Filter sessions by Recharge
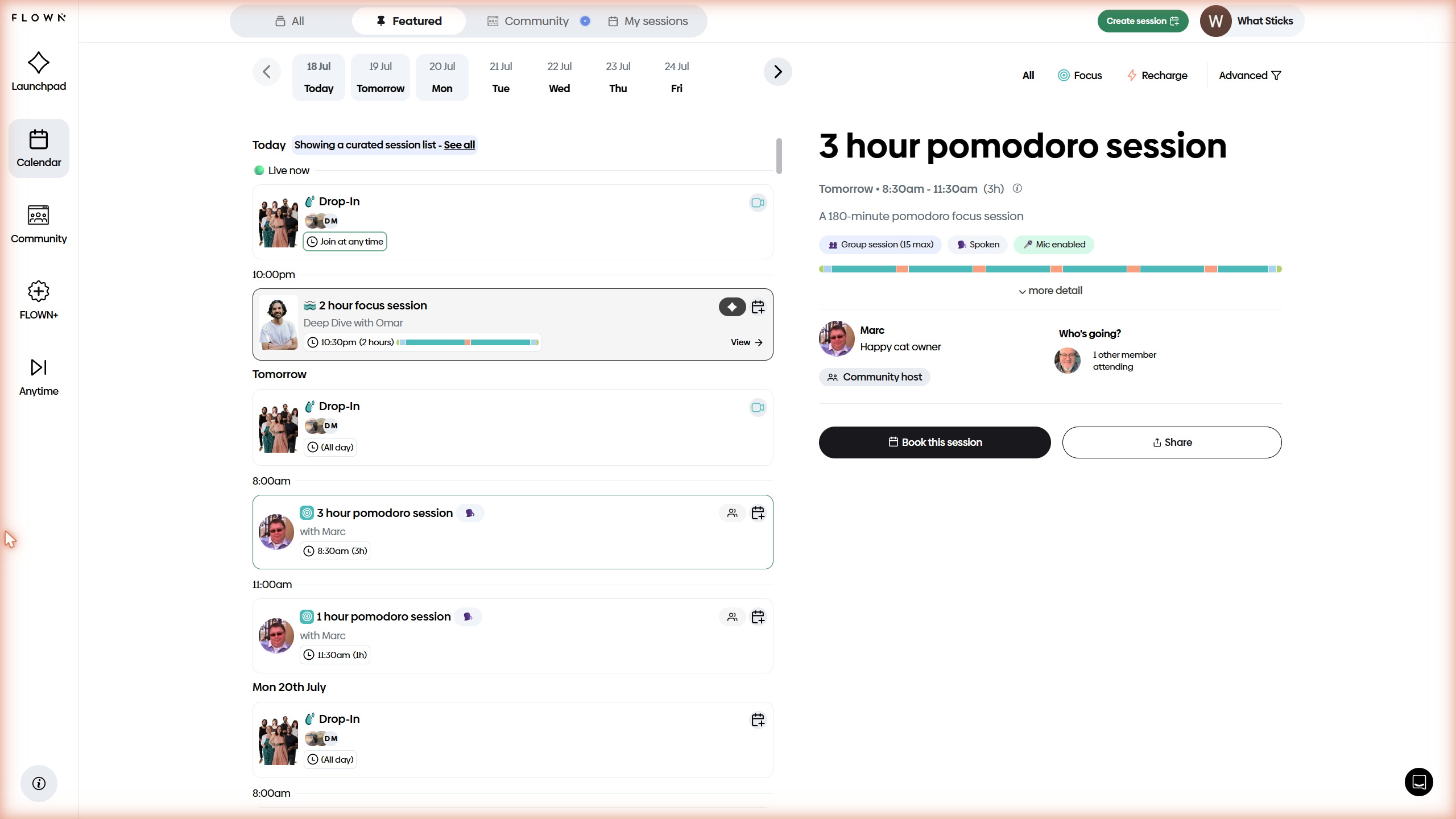Screen dimensions: 1456x819 (1157, 76)
